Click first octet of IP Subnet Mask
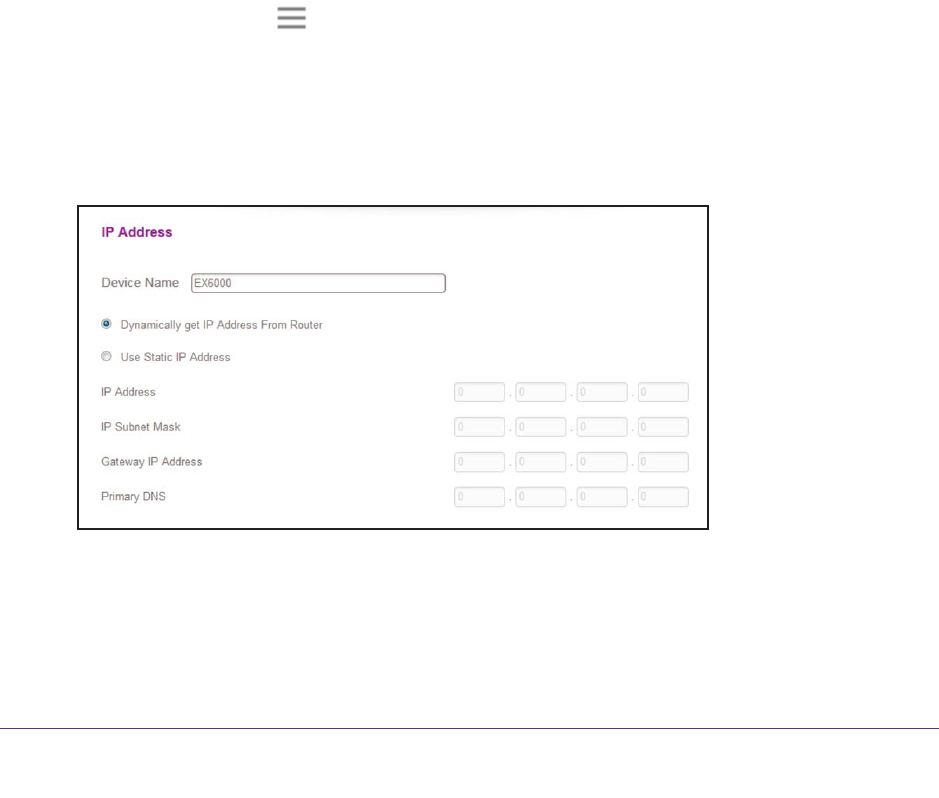 point(479,427)
